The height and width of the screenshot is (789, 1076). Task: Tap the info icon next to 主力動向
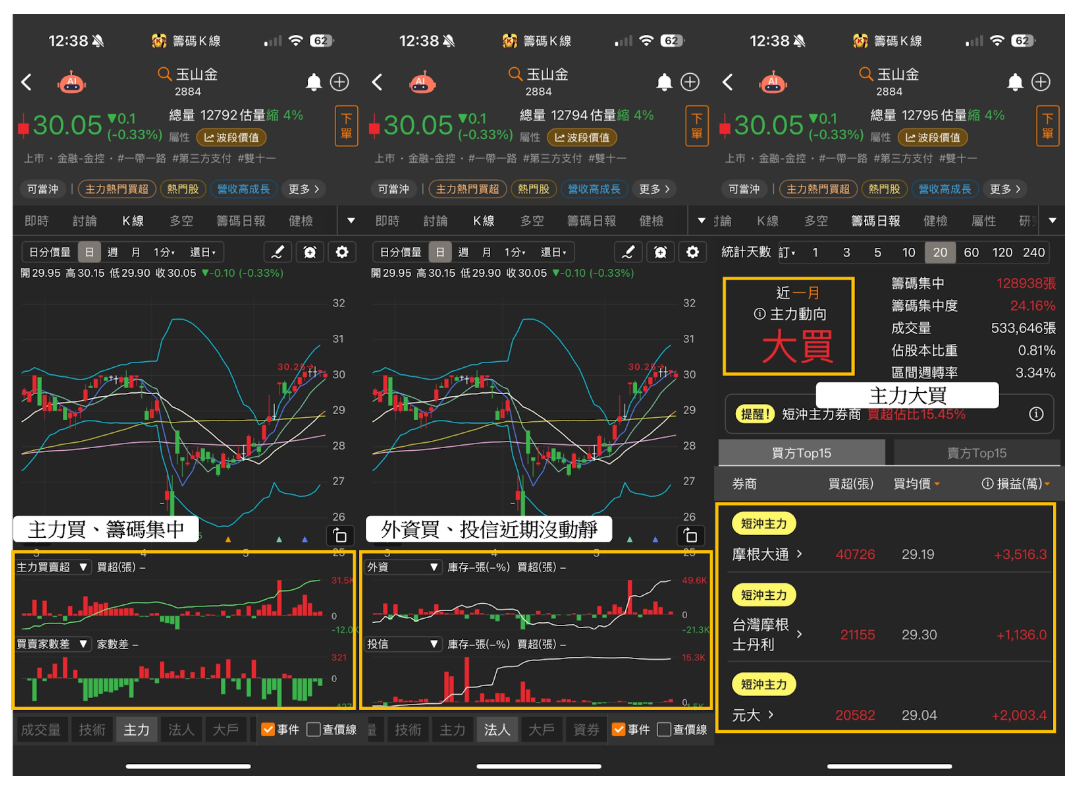[760, 314]
